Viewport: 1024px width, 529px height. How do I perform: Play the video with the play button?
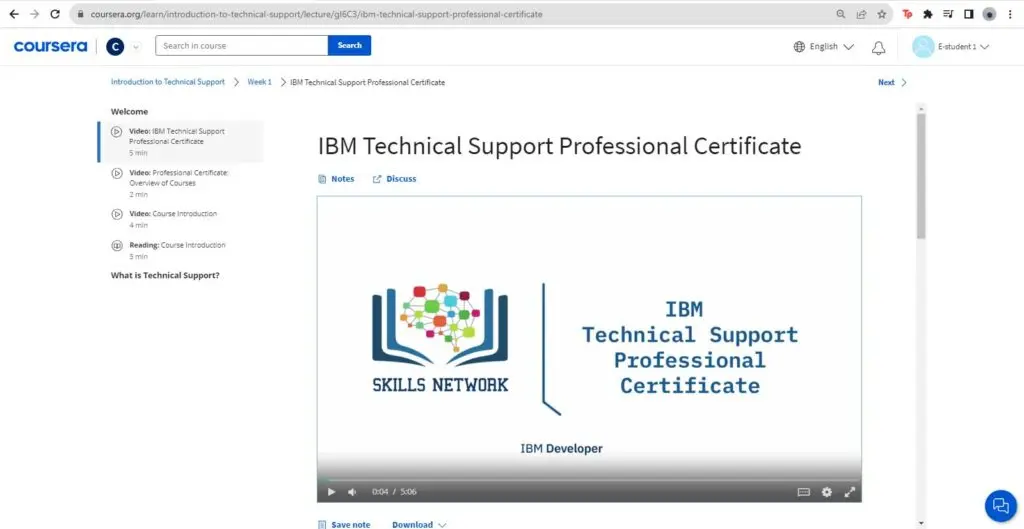(331, 492)
